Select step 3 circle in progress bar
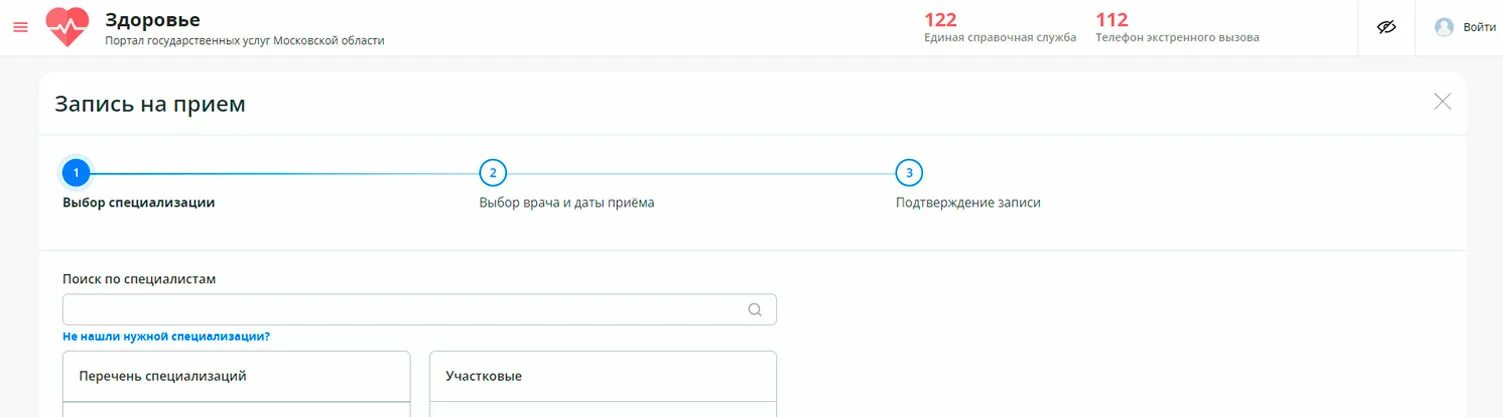The image size is (1503, 417). click(x=909, y=173)
